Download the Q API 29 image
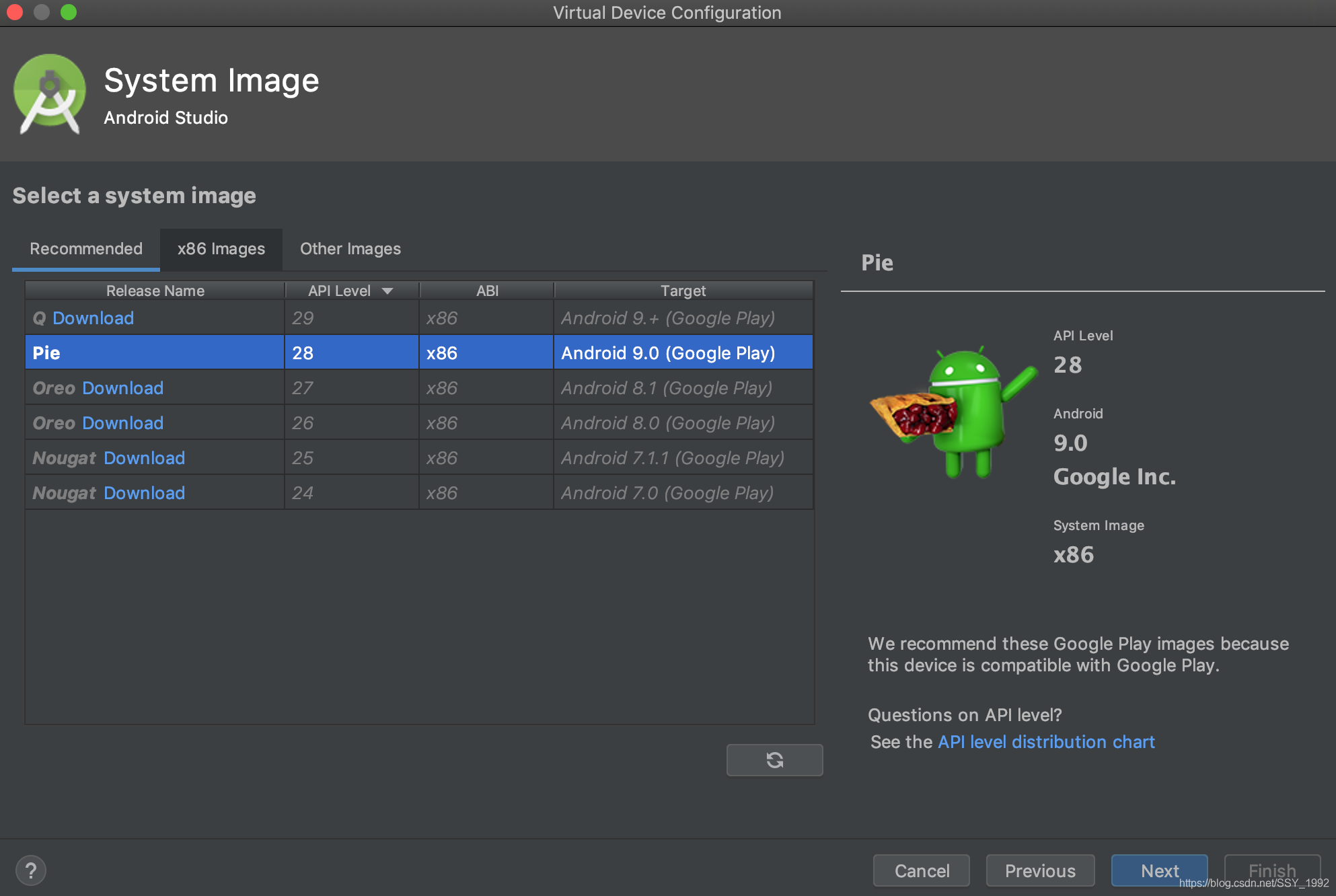This screenshot has width=1336, height=896. click(93, 318)
